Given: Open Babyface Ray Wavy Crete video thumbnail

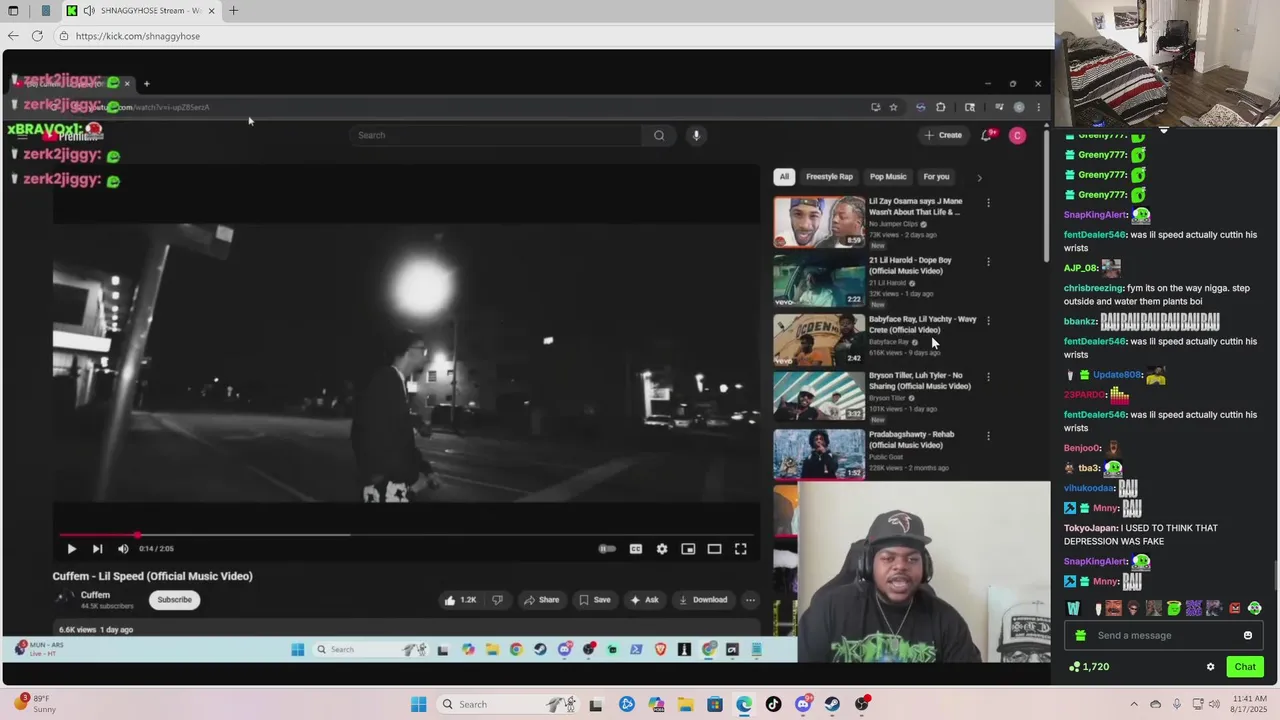Looking at the screenshot, I should click(x=819, y=340).
